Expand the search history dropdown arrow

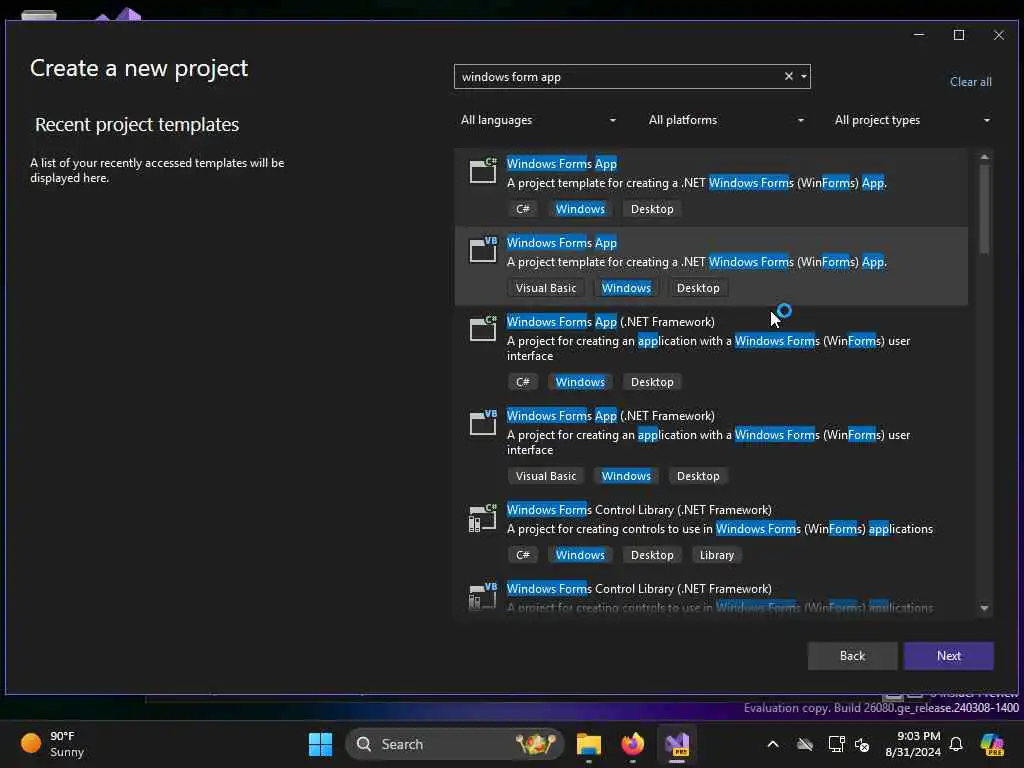point(804,76)
